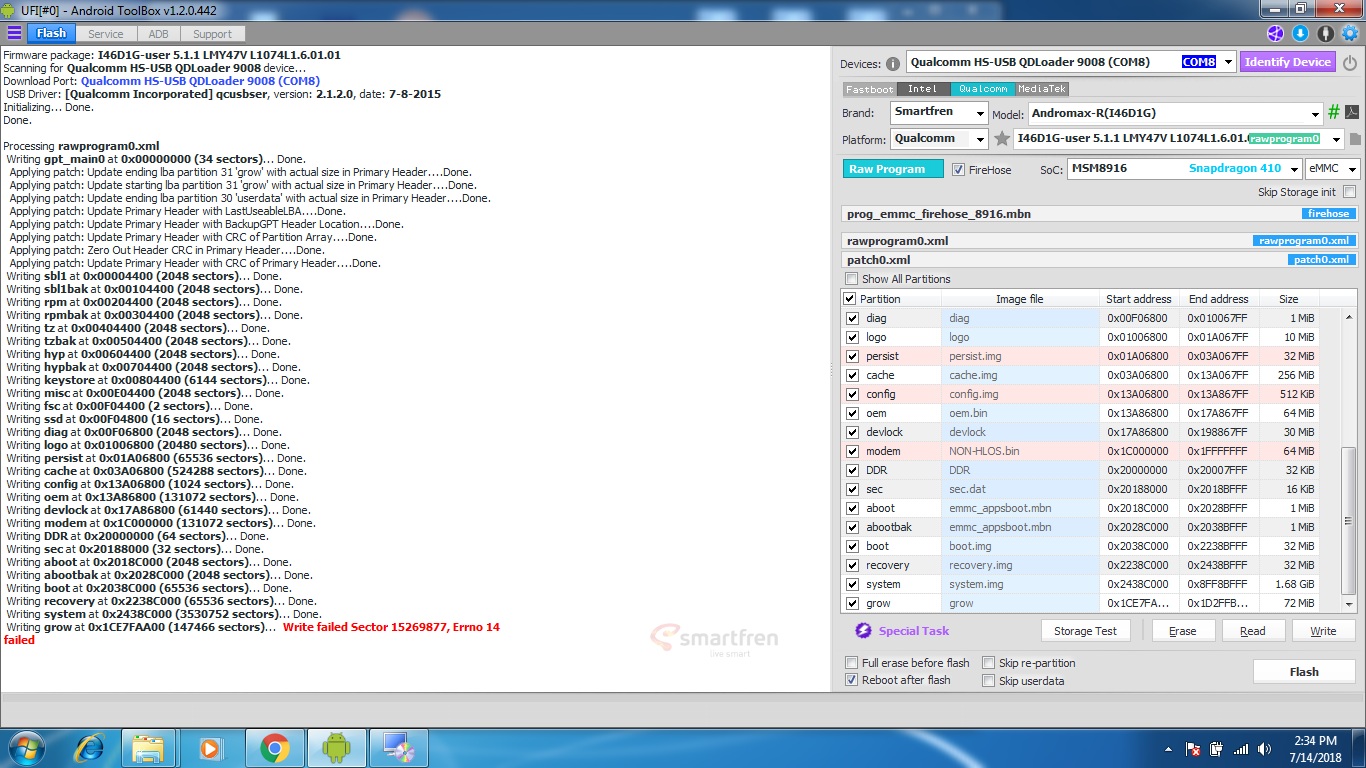The image size is (1366, 768).
Task: Toggle the Partition header select-all checkbox
Action: 850,299
